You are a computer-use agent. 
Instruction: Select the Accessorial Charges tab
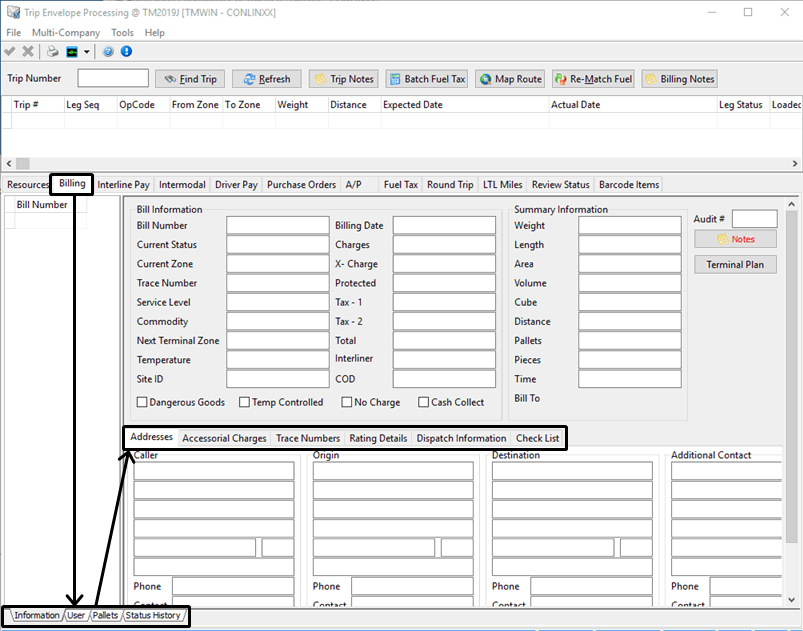[x=224, y=438]
